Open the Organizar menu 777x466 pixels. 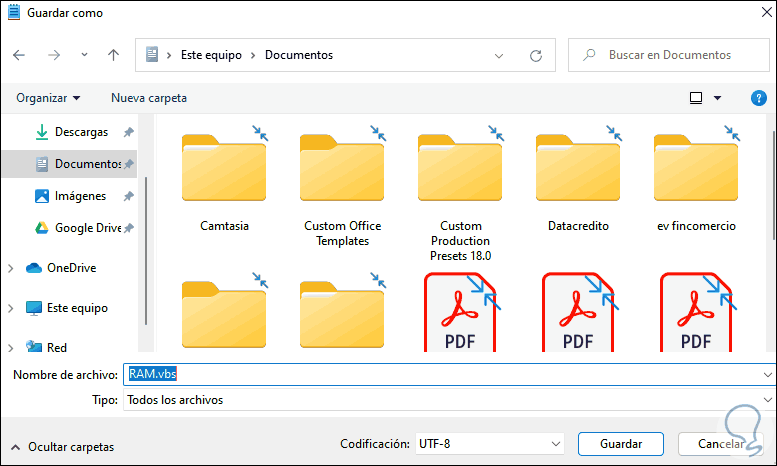click(48, 98)
